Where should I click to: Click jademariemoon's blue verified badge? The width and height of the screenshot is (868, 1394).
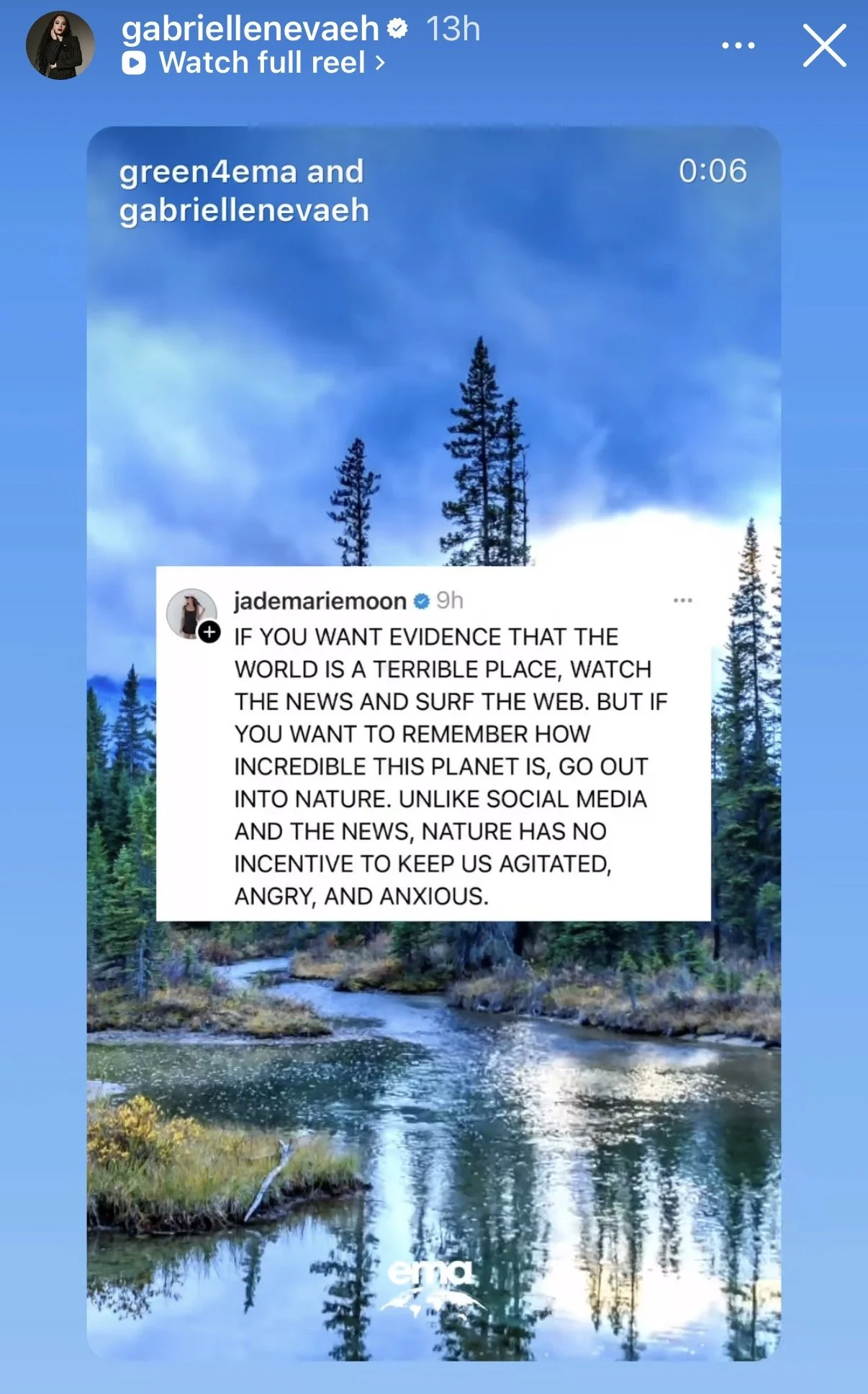pyautogui.click(x=422, y=601)
